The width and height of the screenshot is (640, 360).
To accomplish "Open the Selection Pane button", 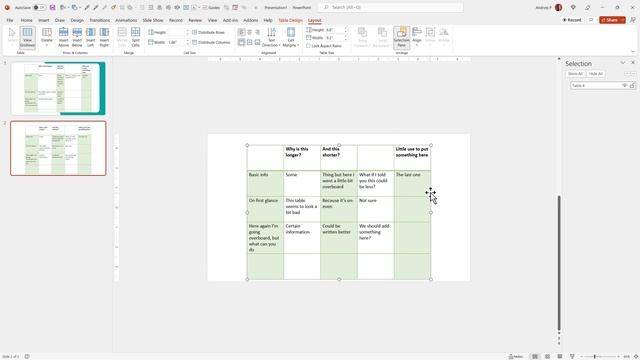I will [x=402, y=37].
